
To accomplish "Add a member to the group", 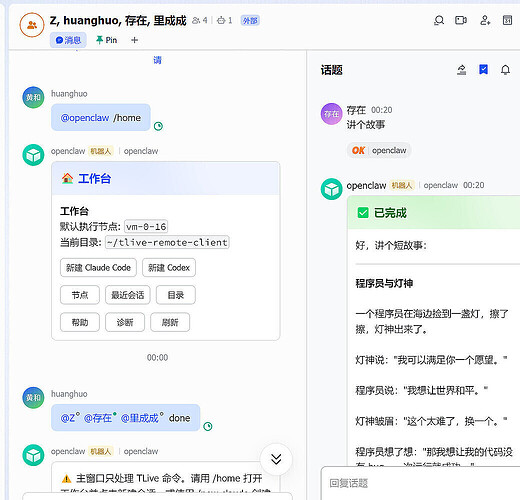I will tap(485, 21).
